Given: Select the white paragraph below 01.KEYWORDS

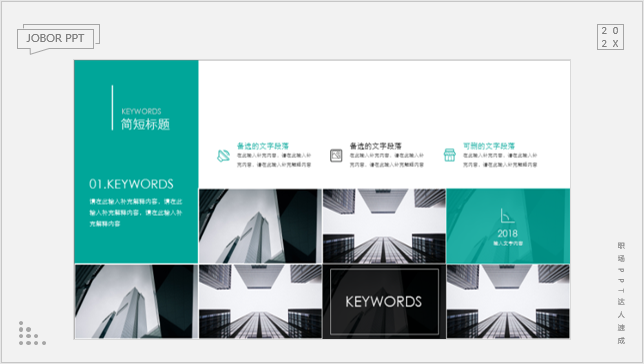Looking at the screenshot, I should [x=136, y=213].
